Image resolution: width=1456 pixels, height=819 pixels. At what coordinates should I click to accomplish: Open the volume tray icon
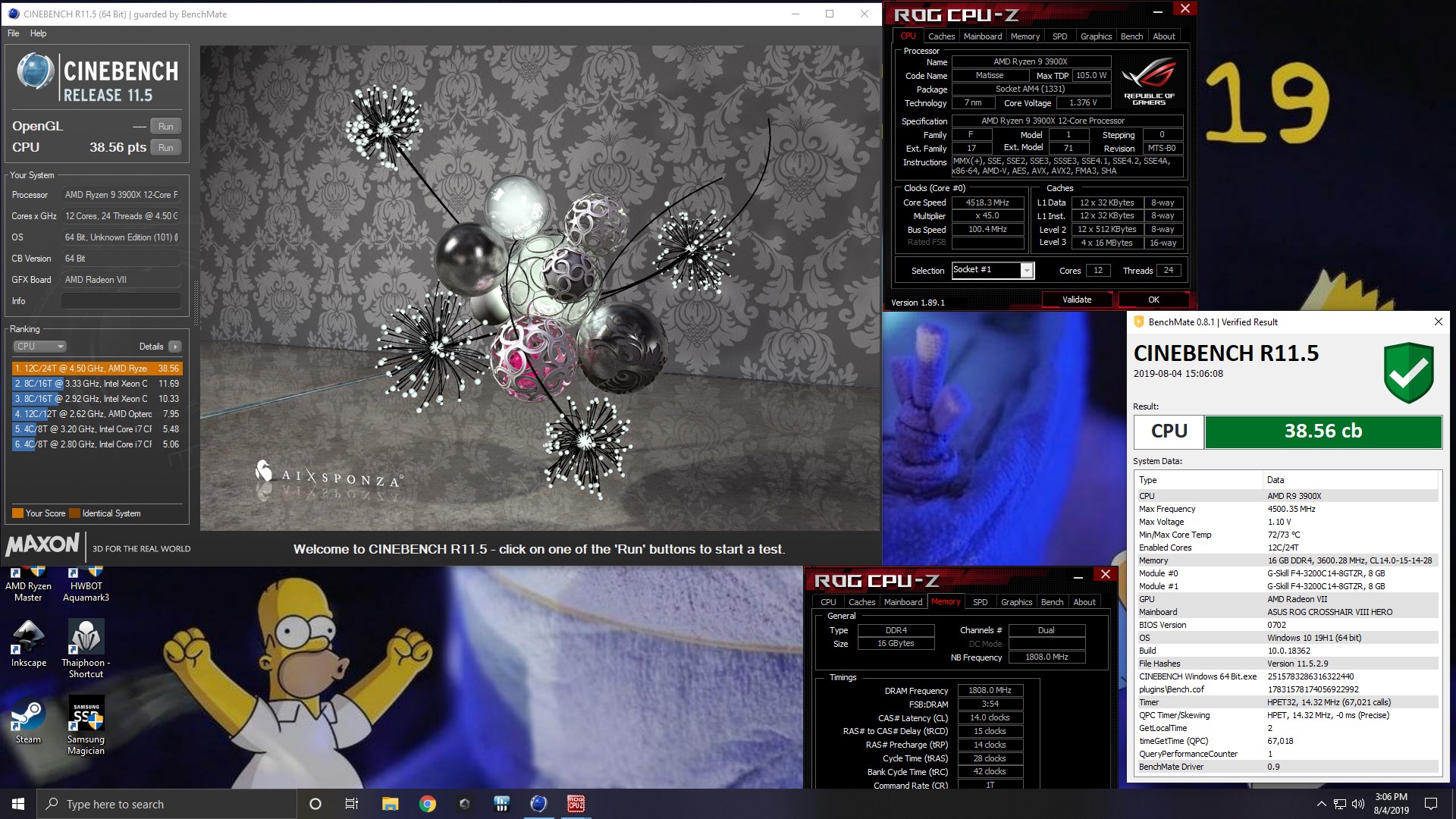pos(1358,804)
